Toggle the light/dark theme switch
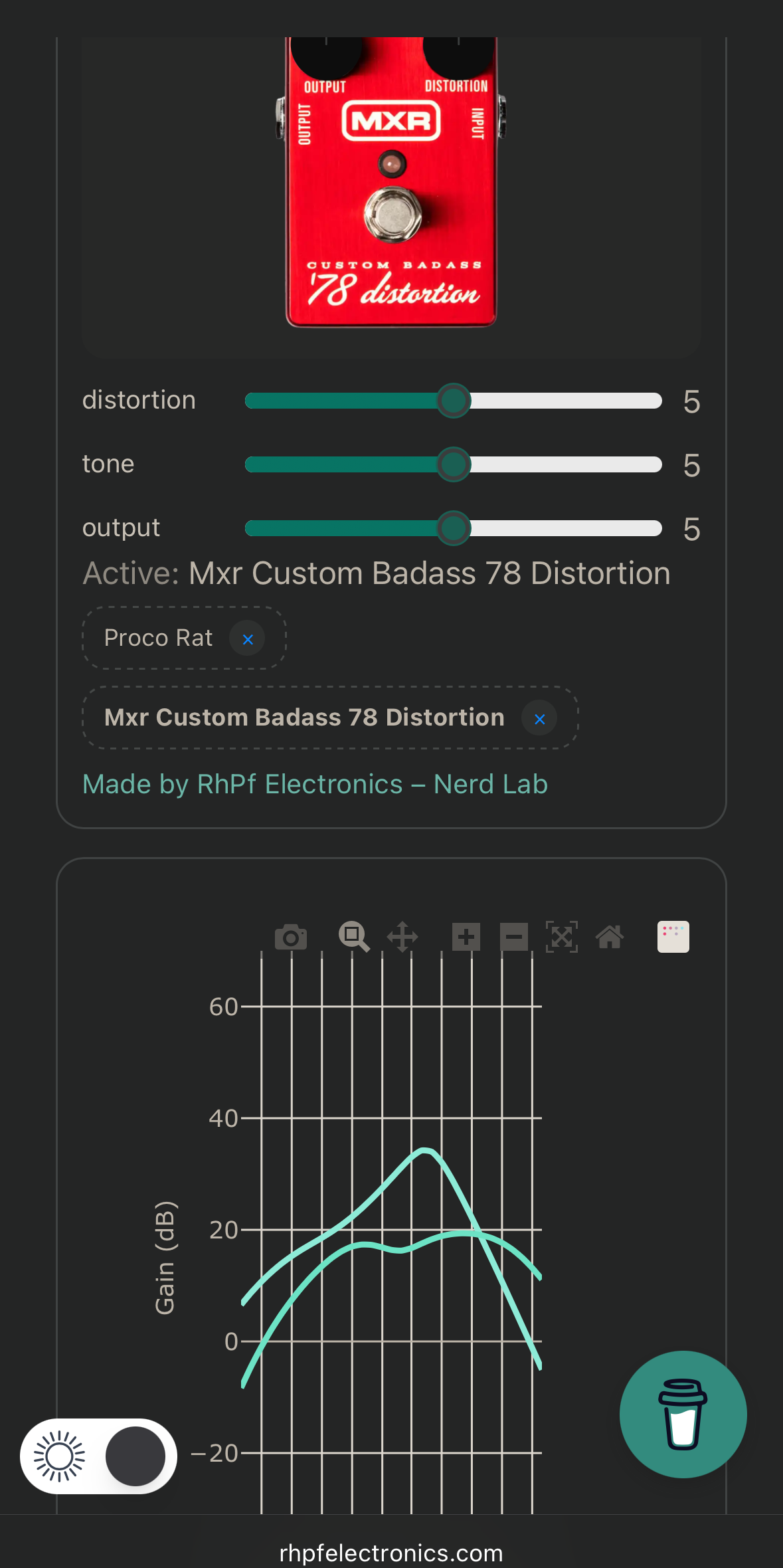Viewport: 783px width, 1568px height. click(99, 1456)
